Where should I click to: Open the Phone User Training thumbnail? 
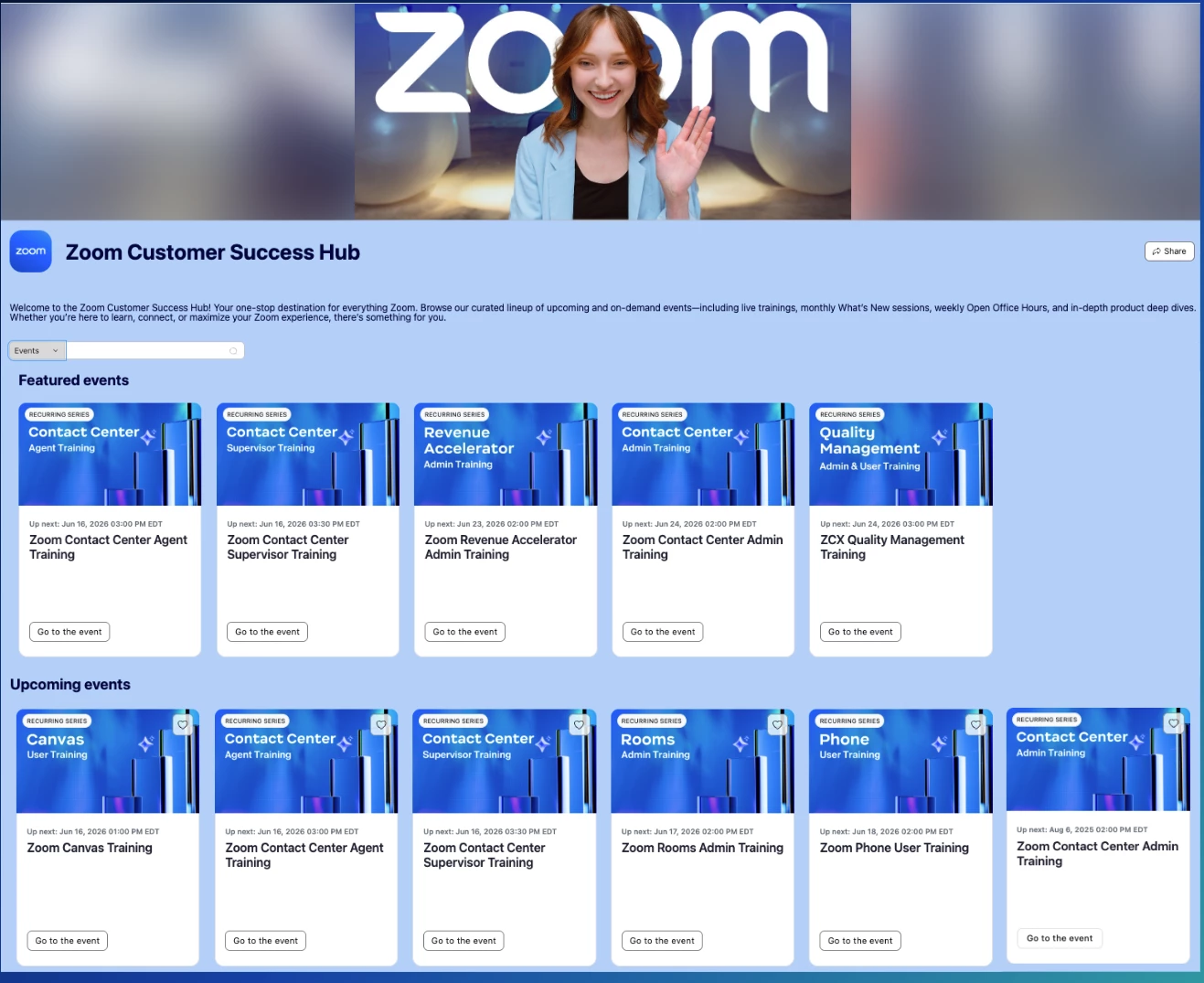tap(900, 762)
